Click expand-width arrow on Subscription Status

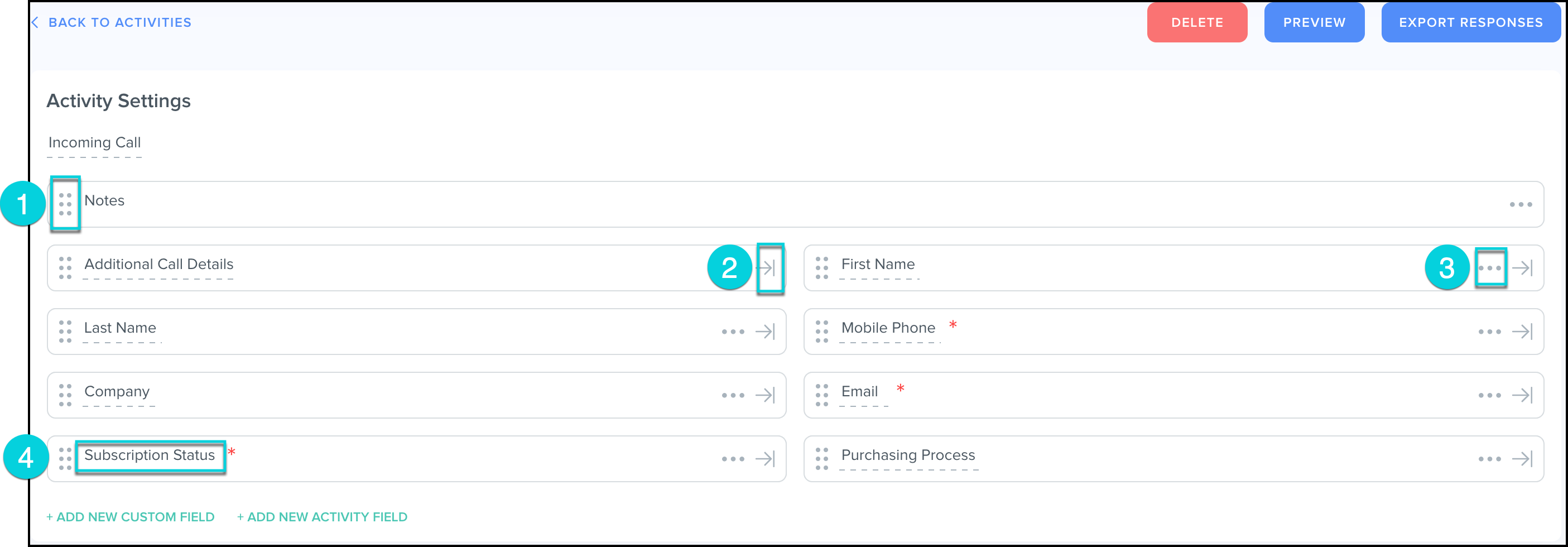coord(765,459)
